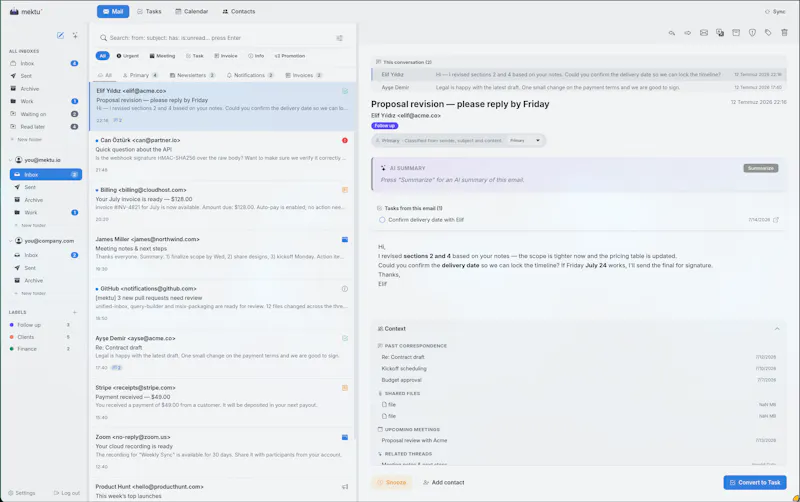Toggle the Info filter chip
The height and width of the screenshot is (502, 800).
tap(256, 56)
